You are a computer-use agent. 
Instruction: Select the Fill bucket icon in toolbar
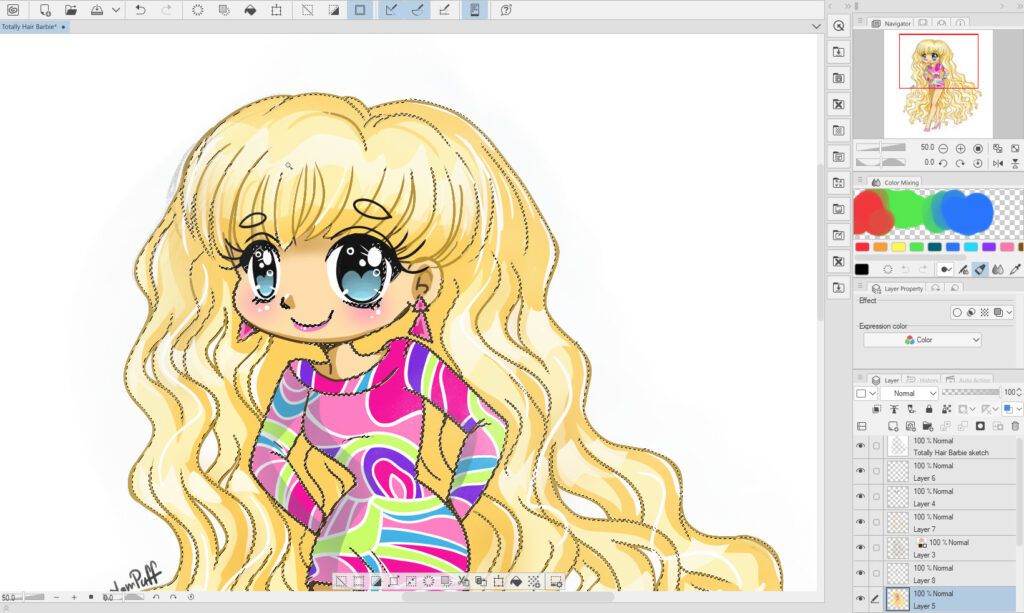(250, 10)
